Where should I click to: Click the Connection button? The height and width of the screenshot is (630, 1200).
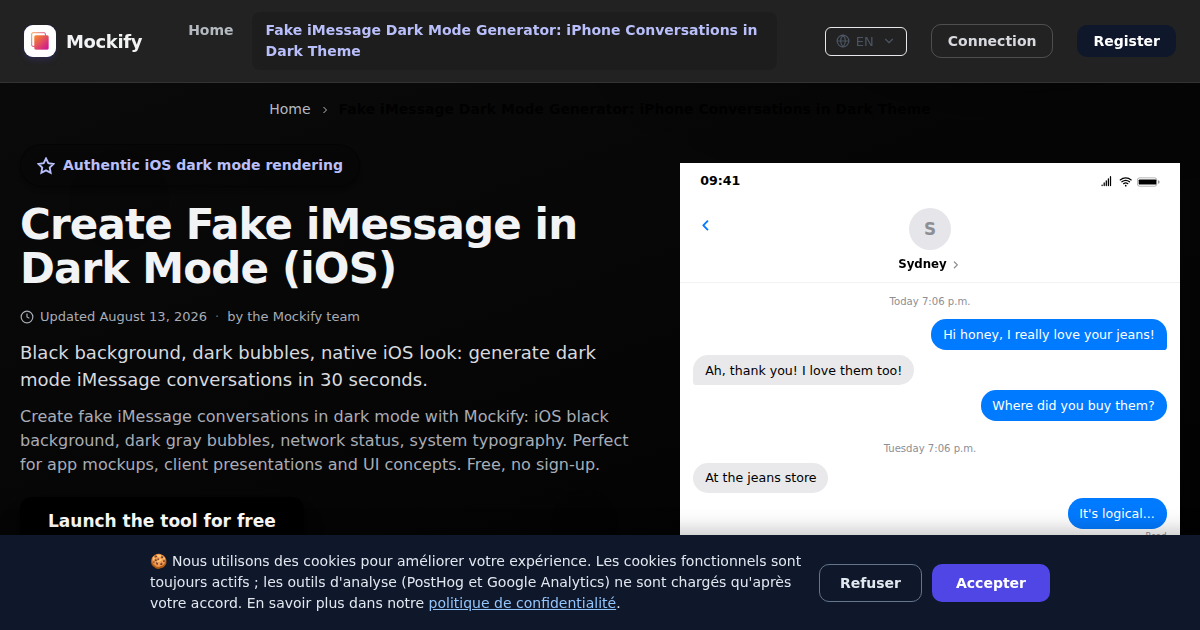(992, 41)
